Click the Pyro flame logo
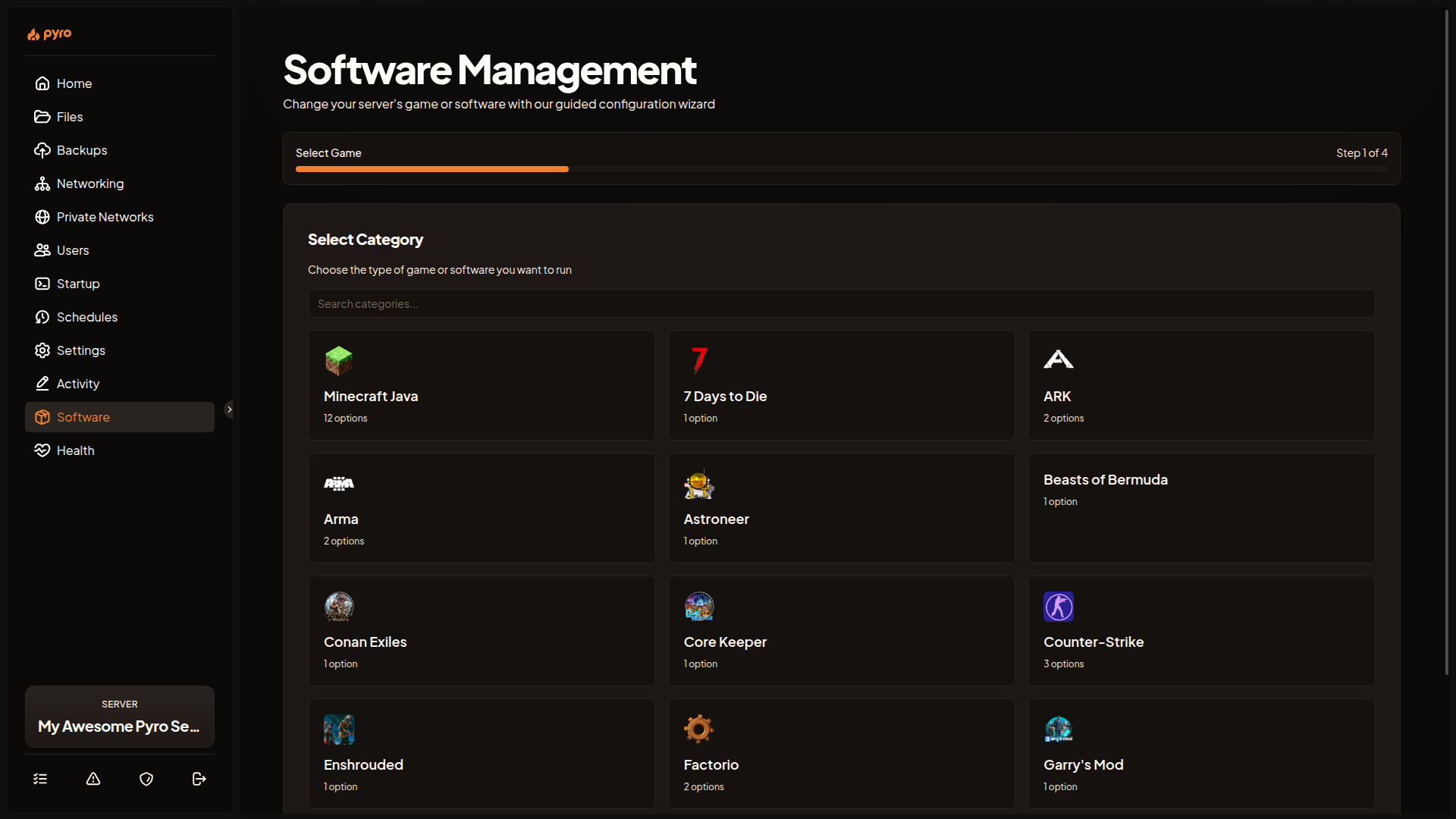1456x819 pixels. click(49, 34)
